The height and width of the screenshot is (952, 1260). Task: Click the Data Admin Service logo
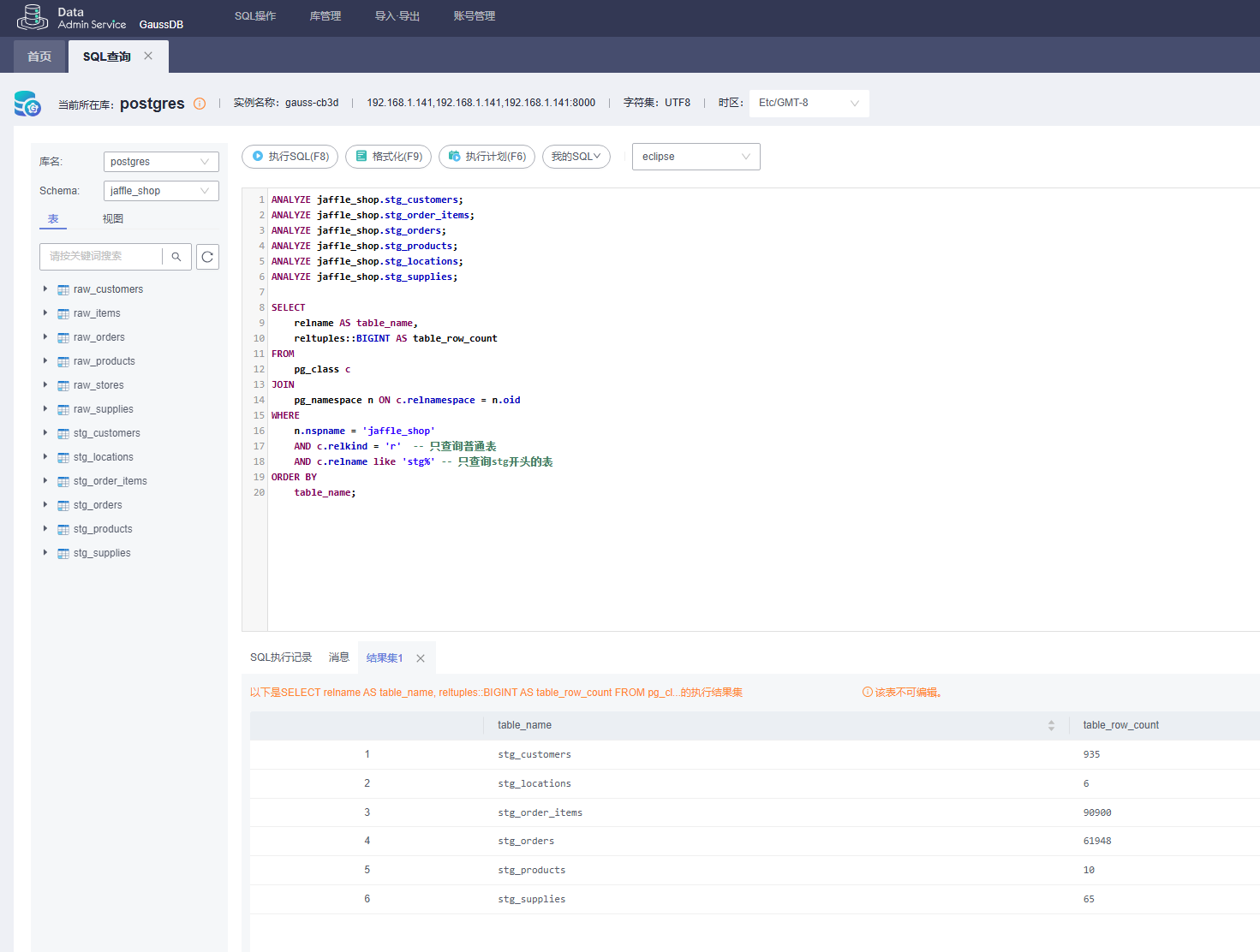33,17
